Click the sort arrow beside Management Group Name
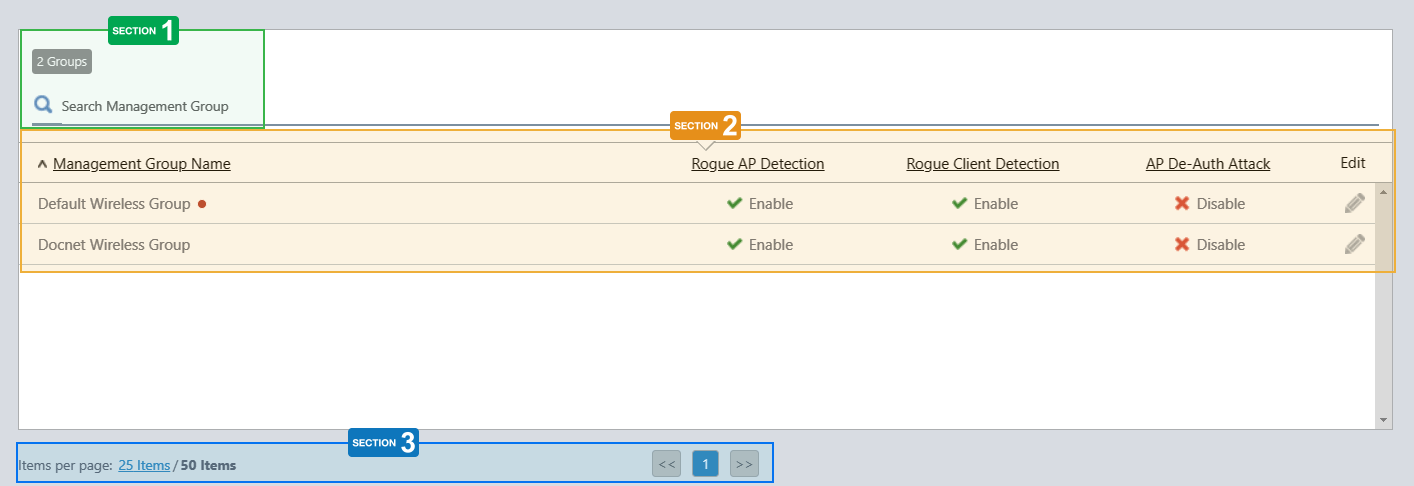This screenshot has height=486, width=1414. pyautogui.click(x=42, y=164)
